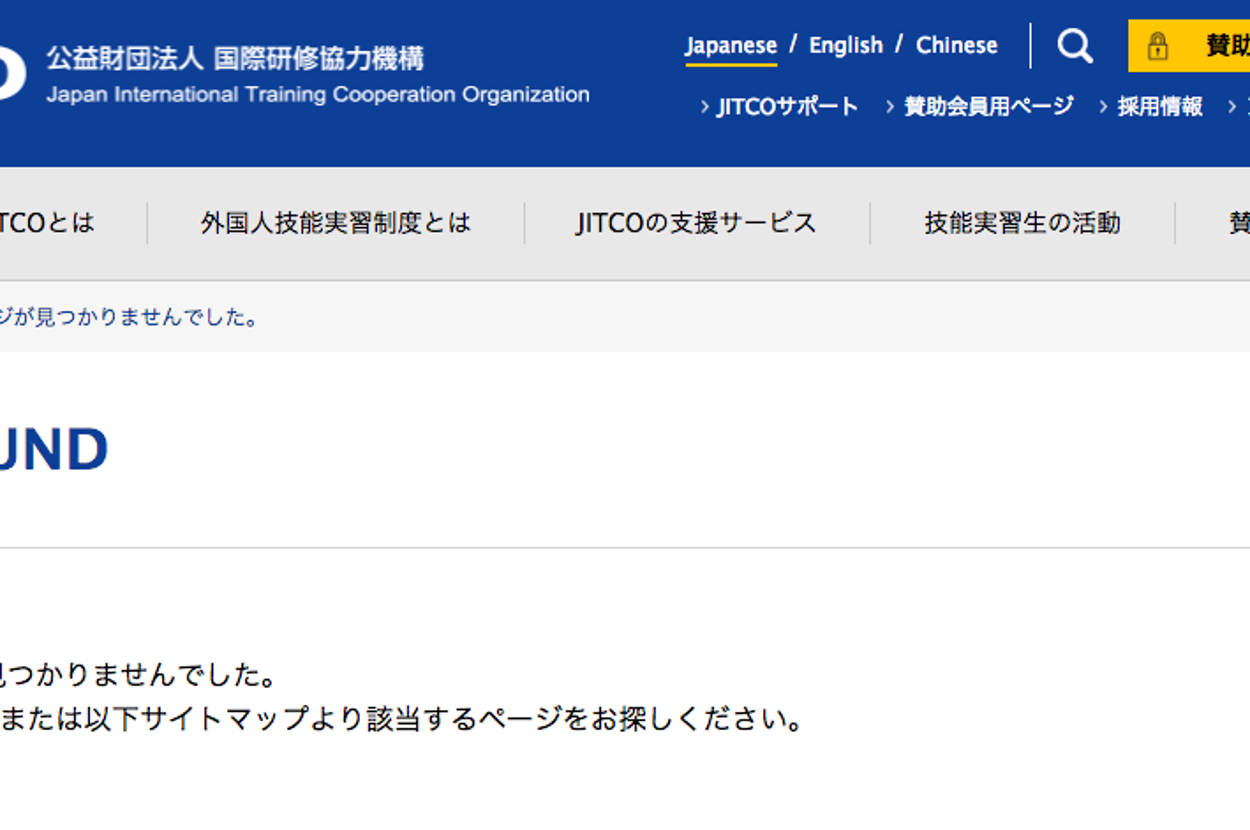Image resolution: width=1250 pixels, height=830 pixels.
Task: Click the 公益財団法人 国際研修協力機構 site title
Action: 235,59
